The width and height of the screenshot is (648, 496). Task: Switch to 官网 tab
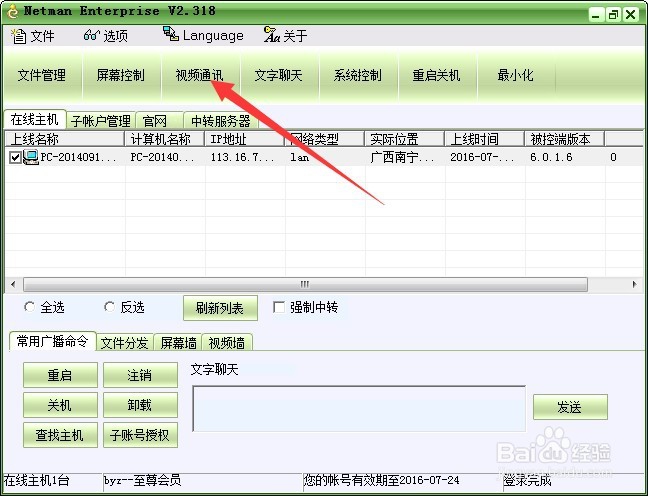[159, 121]
